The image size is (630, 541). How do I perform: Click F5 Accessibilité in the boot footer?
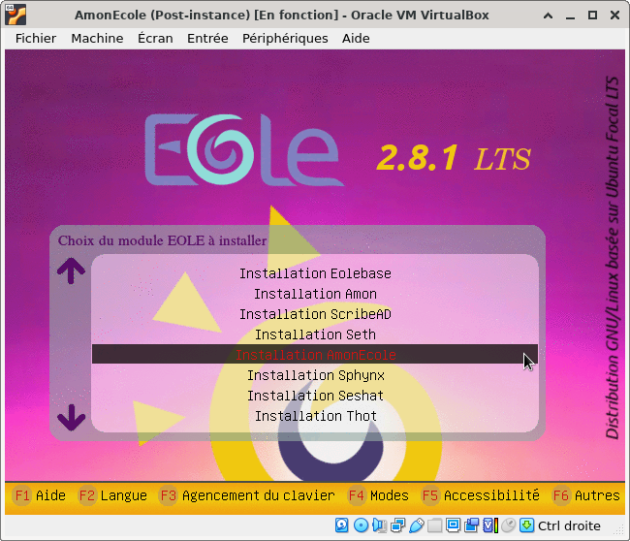(x=481, y=495)
